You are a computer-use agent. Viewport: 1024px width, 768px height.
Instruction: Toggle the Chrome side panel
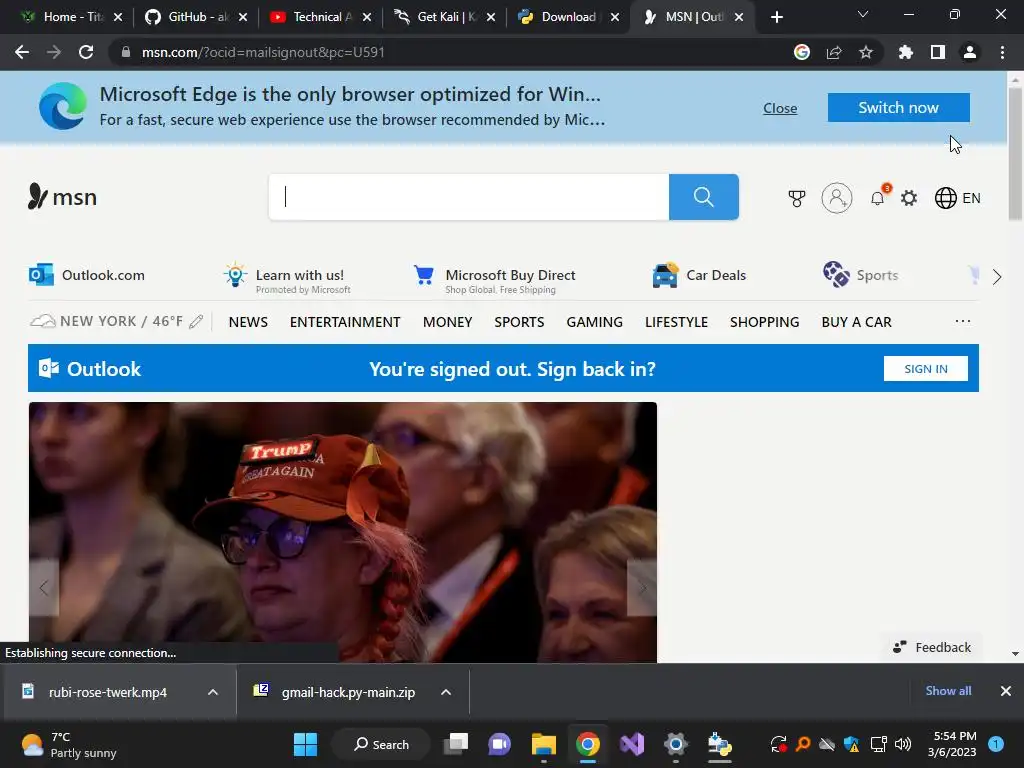[x=938, y=52]
